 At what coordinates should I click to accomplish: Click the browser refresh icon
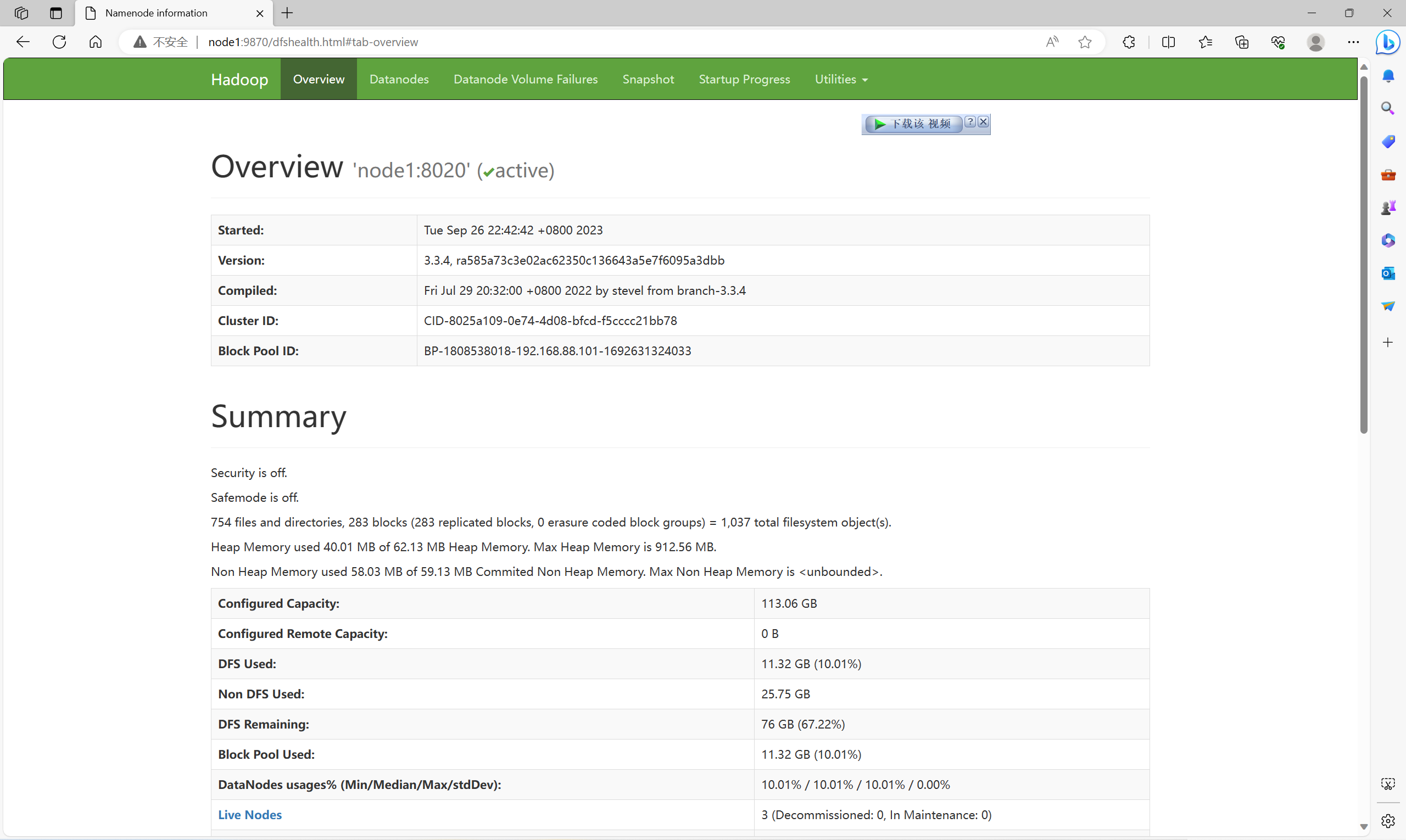(x=59, y=42)
